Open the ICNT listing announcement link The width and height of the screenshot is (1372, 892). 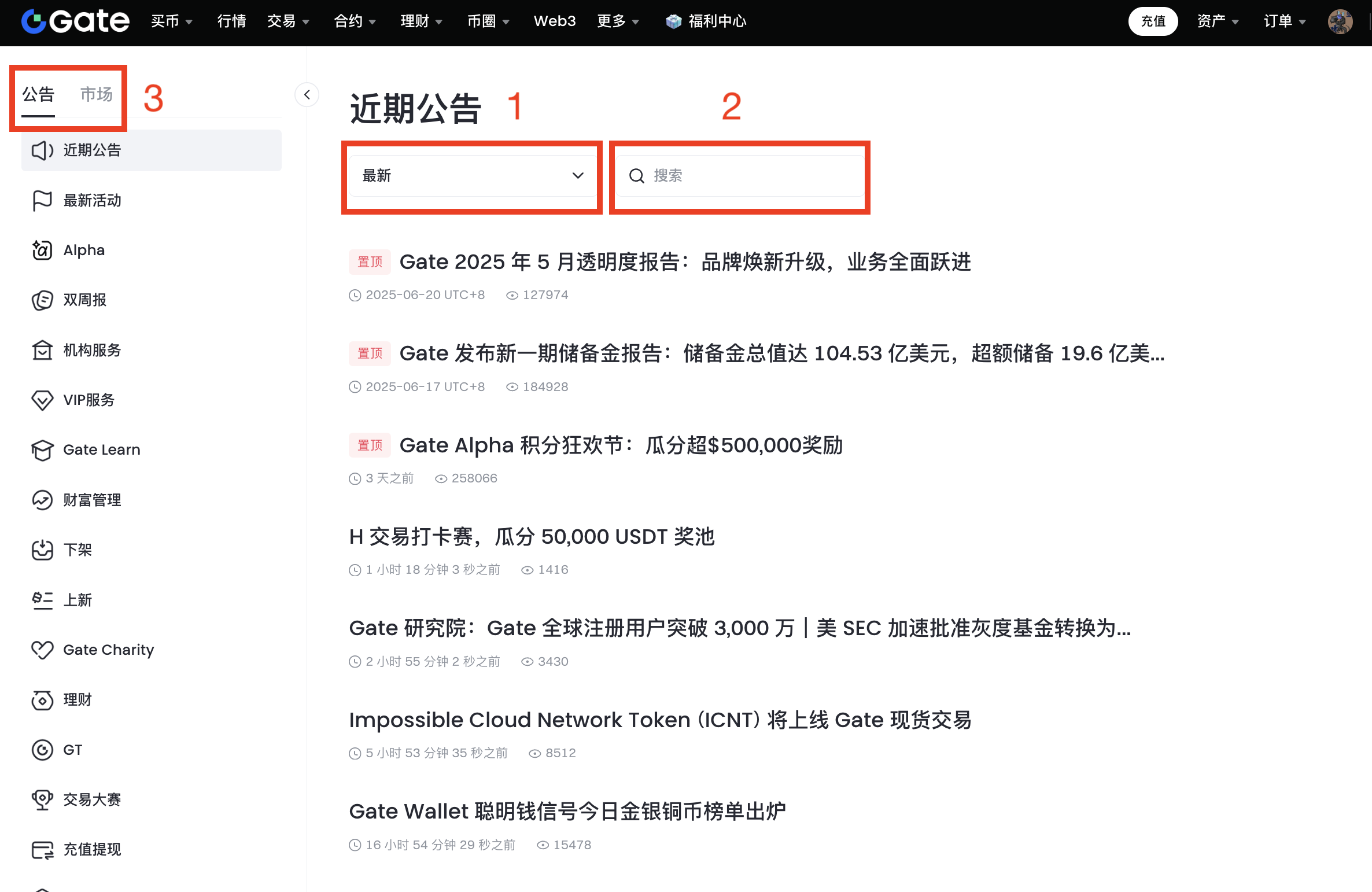tap(659, 720)
